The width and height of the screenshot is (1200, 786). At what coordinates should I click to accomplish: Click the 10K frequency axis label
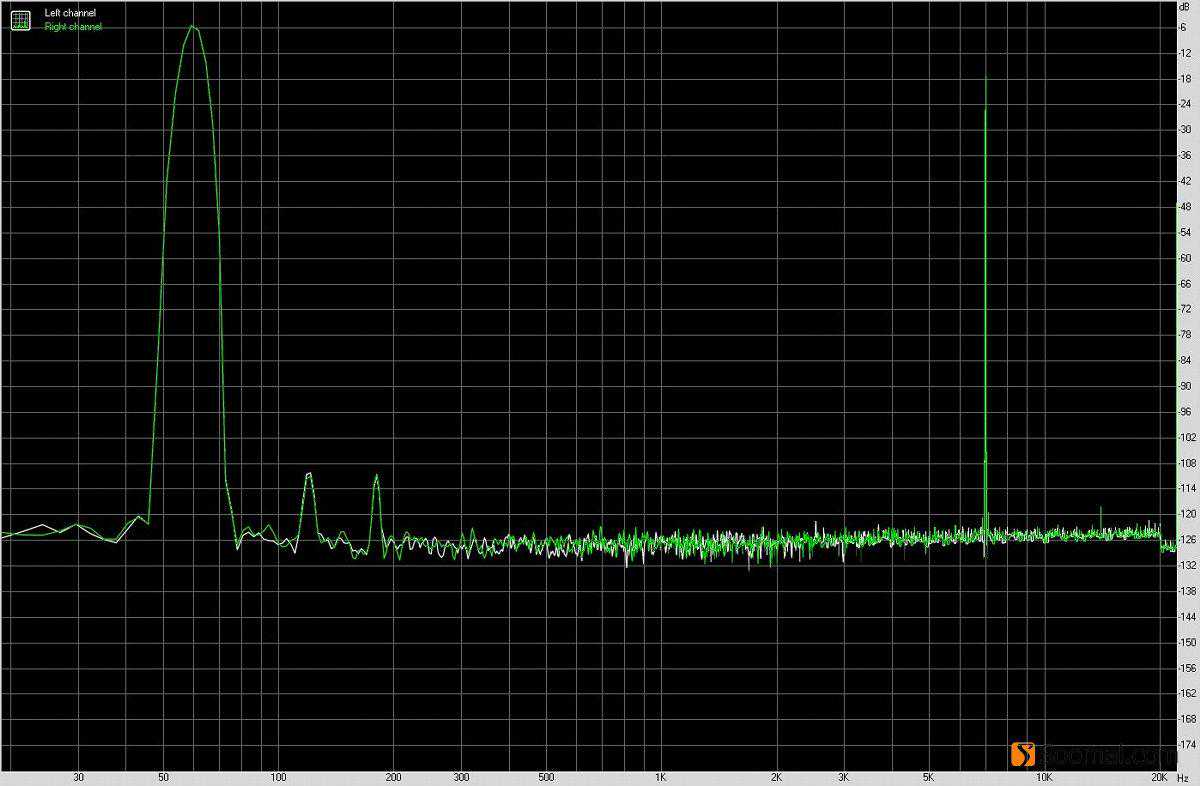1043,777
